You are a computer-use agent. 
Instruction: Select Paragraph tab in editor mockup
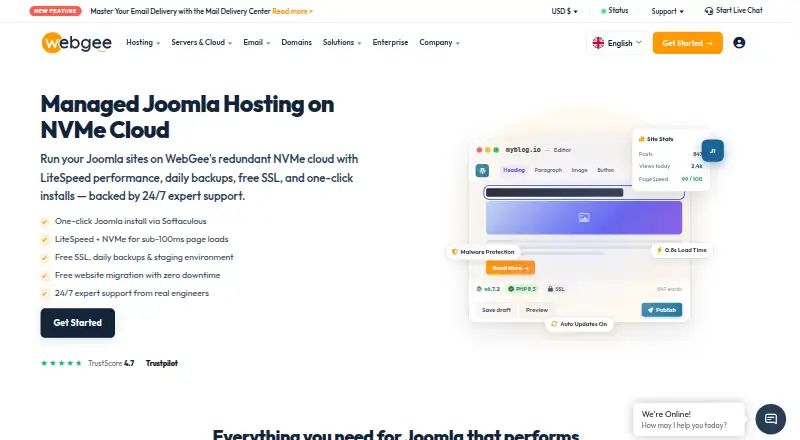coord(548,170)
